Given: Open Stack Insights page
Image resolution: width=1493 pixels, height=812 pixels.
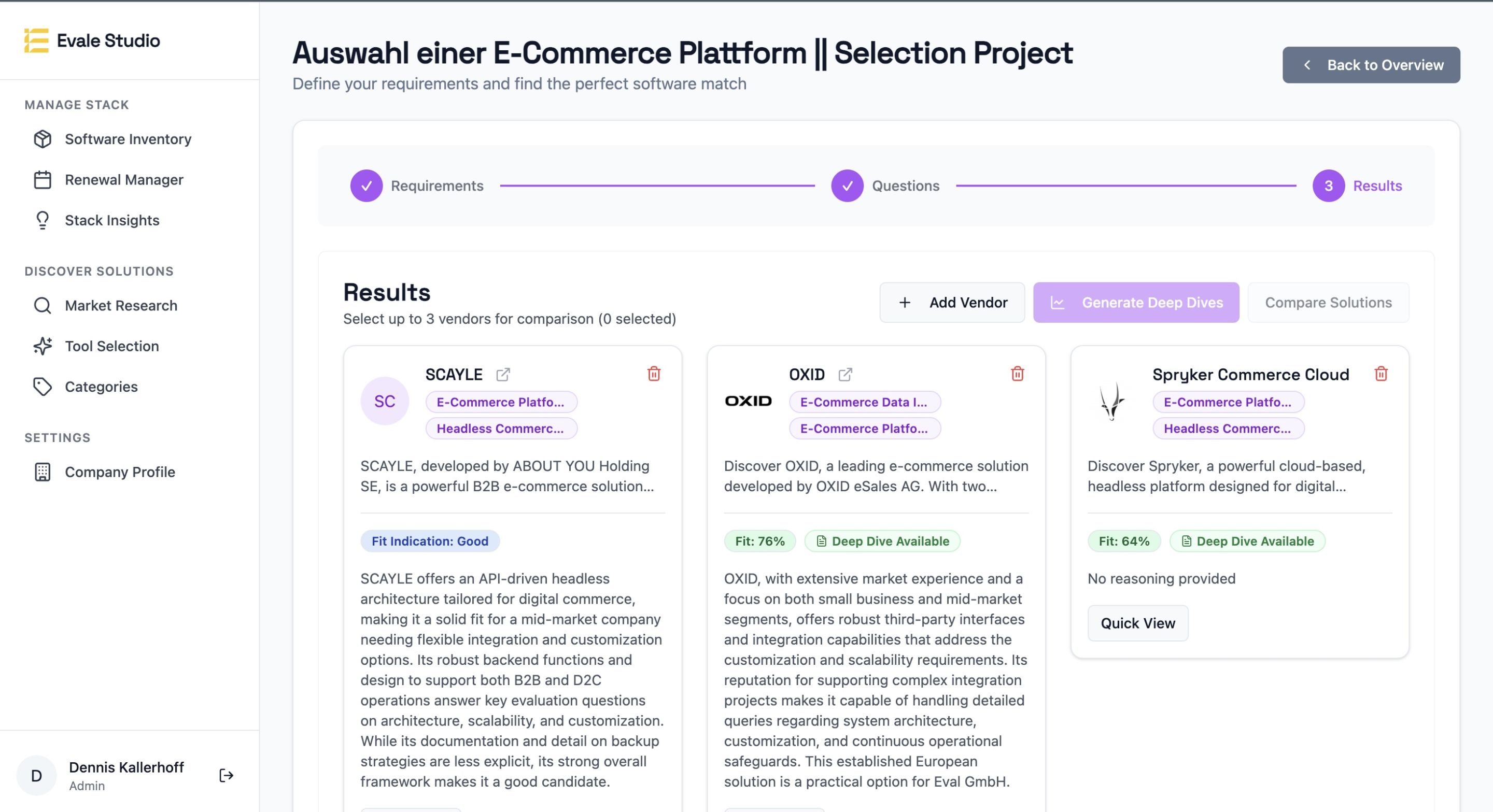Looking at the screenshot, I should coord(112,220).
